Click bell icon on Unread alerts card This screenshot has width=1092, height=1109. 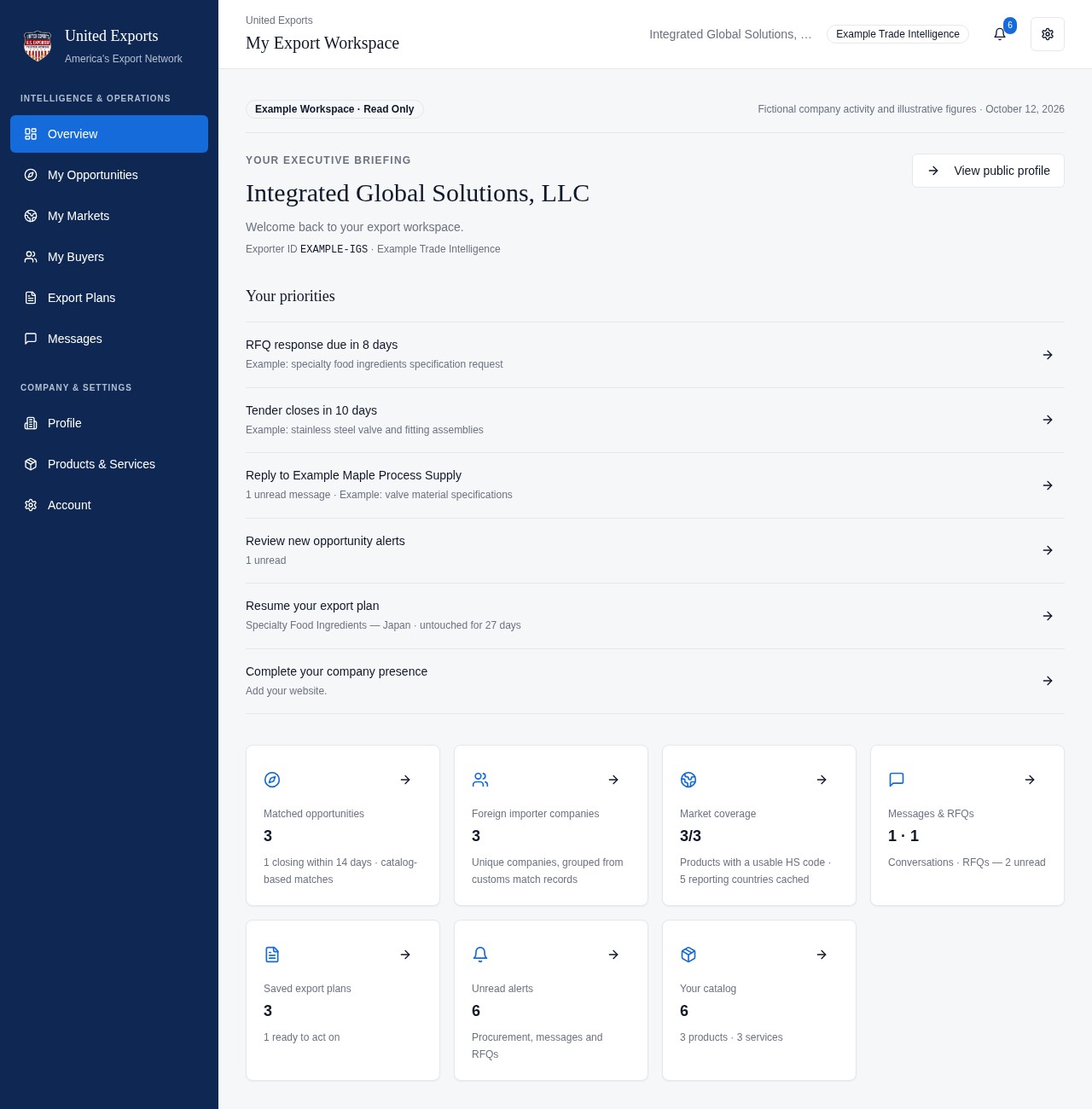[480, 955]
